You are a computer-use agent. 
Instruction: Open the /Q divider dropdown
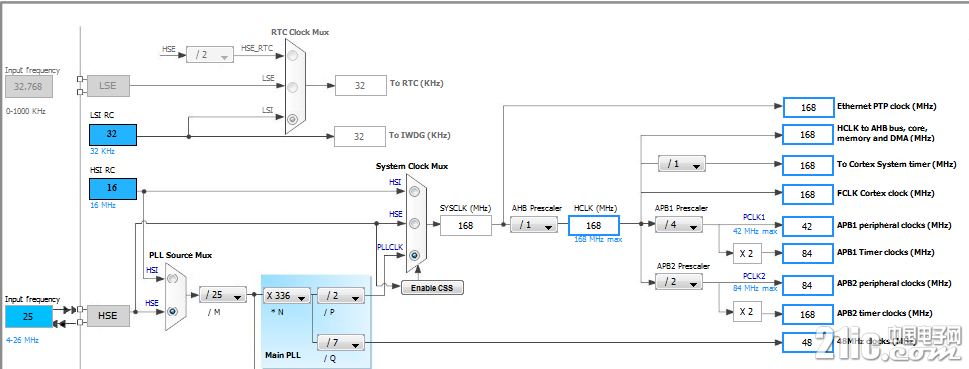341,342
